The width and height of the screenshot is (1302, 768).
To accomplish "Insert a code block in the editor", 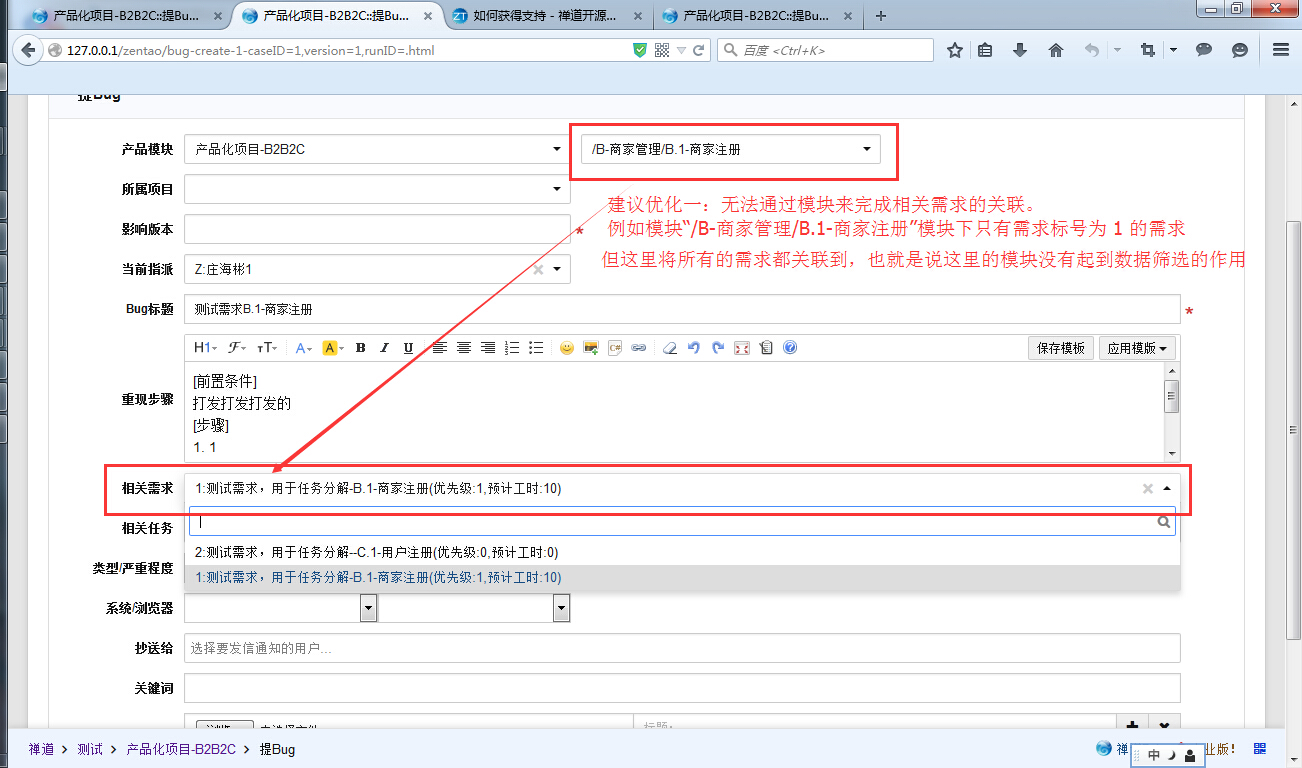I will tap(615, 348).
